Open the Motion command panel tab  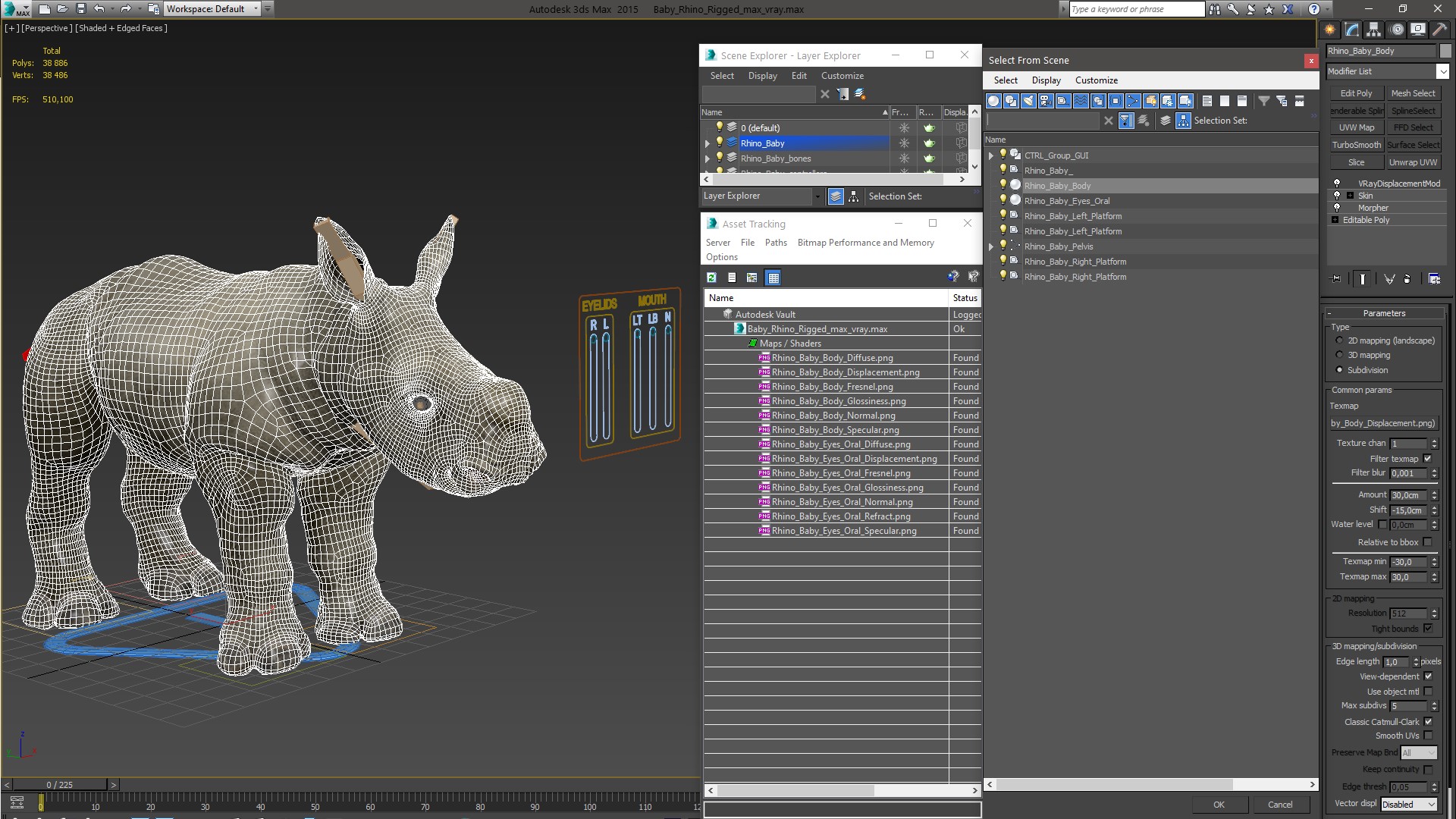tap(1396, 30)
